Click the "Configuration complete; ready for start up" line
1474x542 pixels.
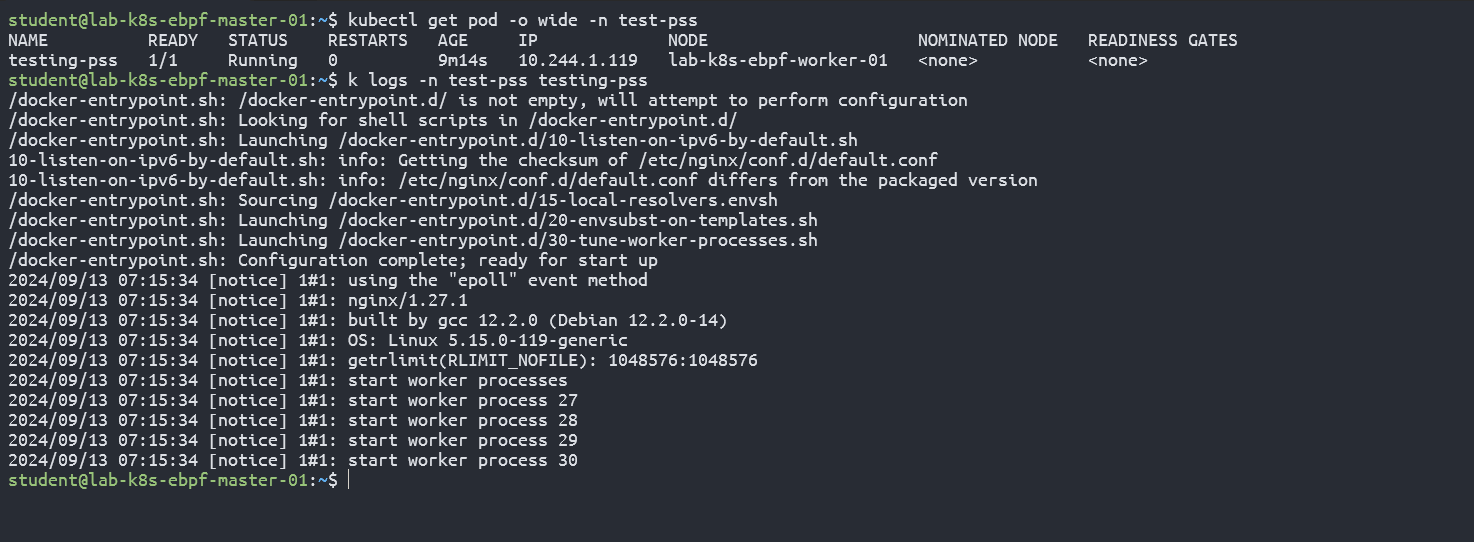pos(447,260)
